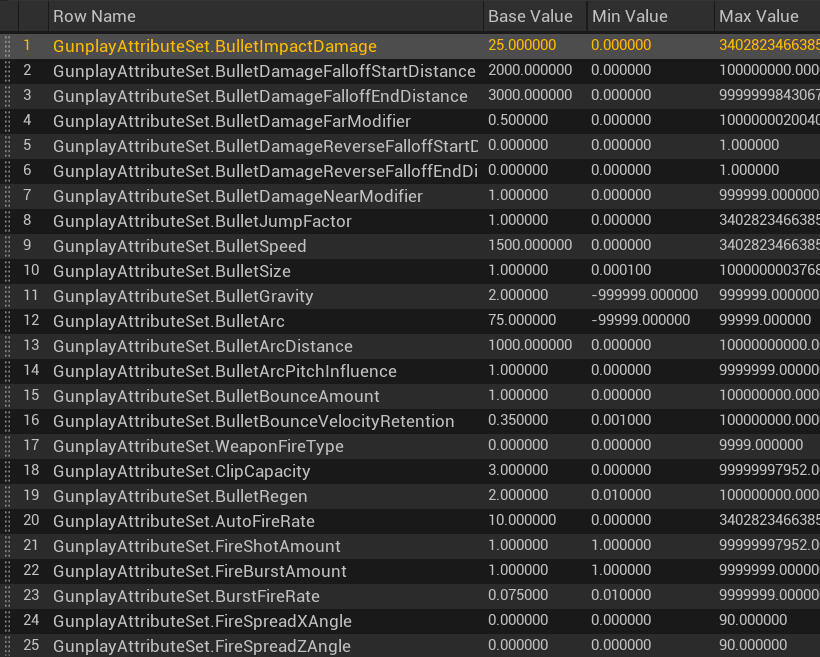Screen dimensions: 820x657
Task: Click the base value 0.350000
Action: [x=518, y=420]
